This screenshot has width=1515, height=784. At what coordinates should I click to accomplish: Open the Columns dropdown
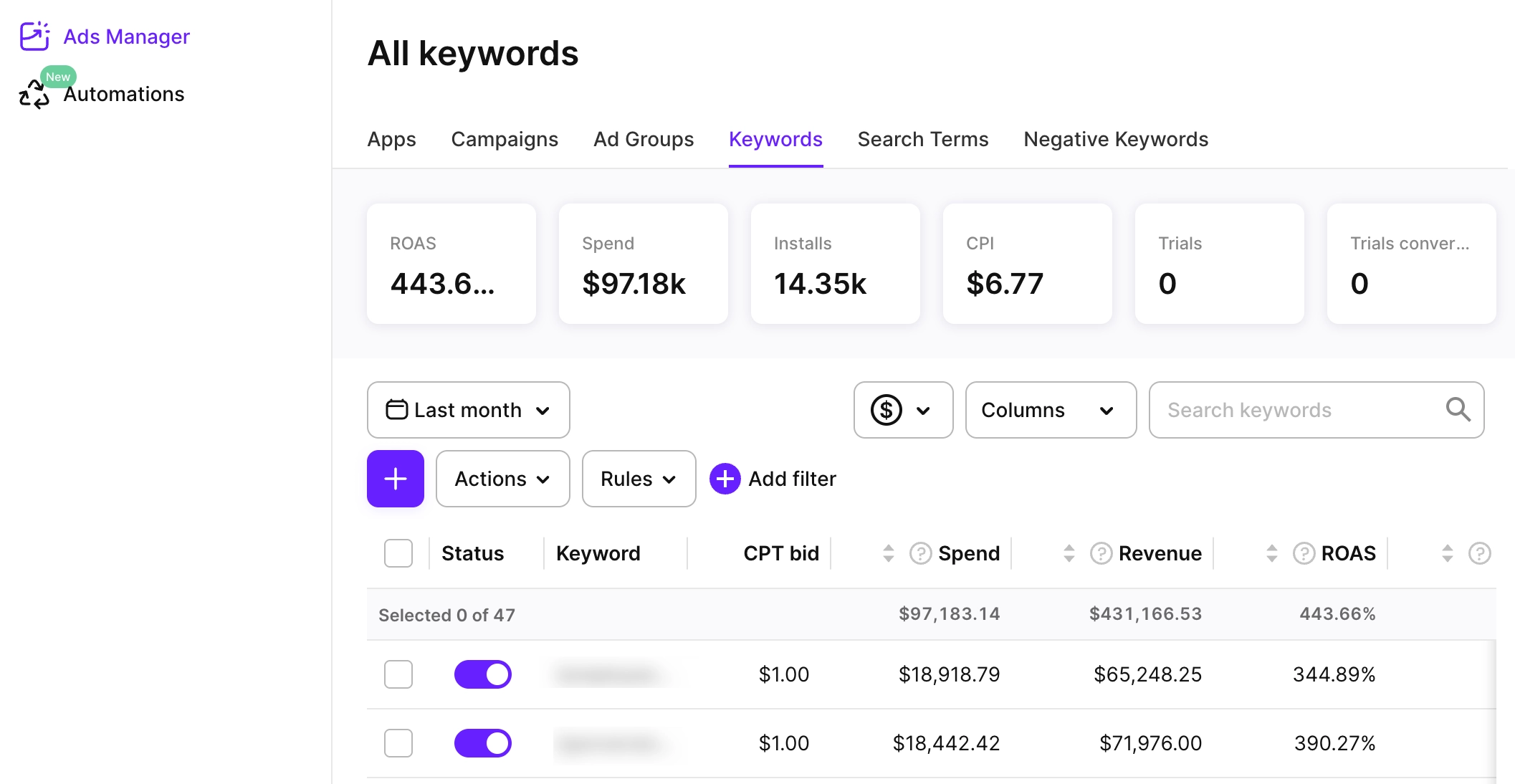pos(1050,410)
